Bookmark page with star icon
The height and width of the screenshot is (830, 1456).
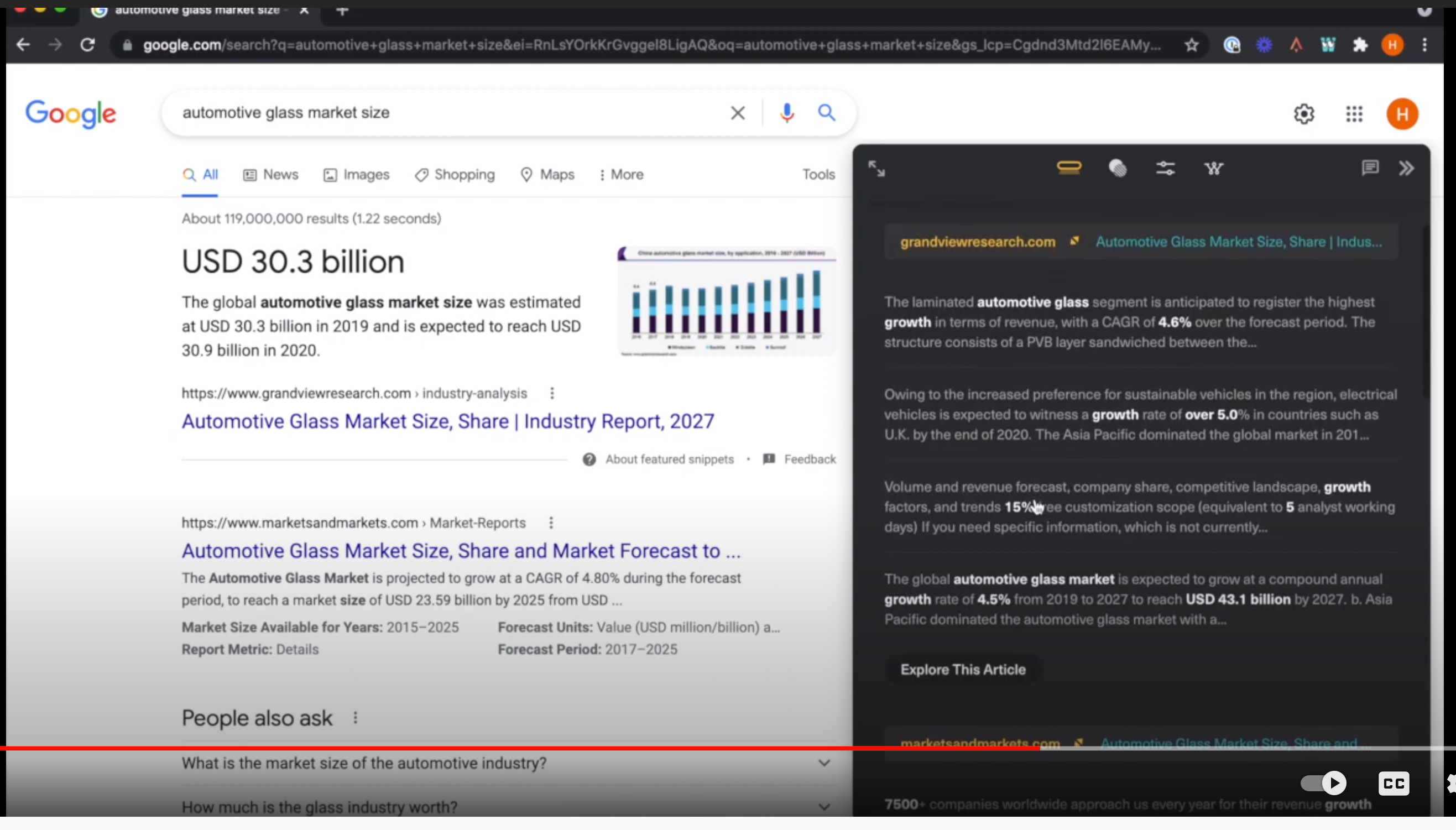(x=1191, y=45)
